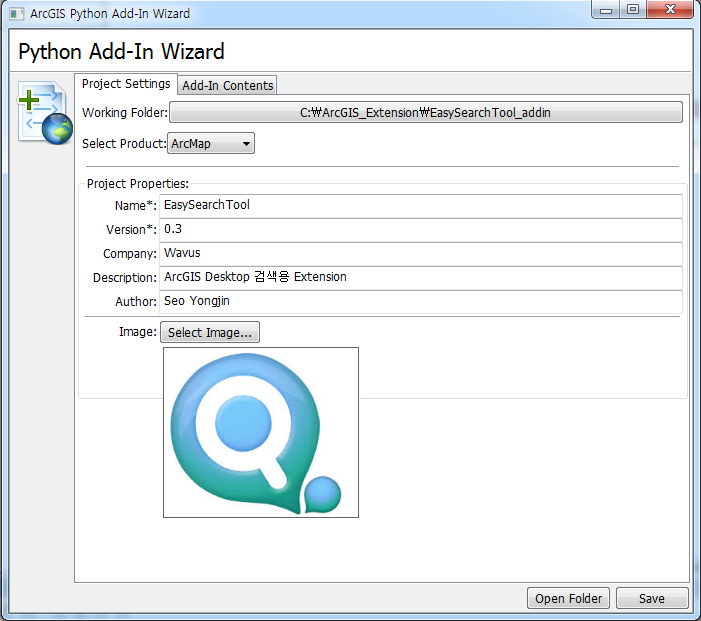This screenshot has width=701, height=621.
Task: Open the Select Product dropdown
Action: pyautogui.click(x=211, y=144)
